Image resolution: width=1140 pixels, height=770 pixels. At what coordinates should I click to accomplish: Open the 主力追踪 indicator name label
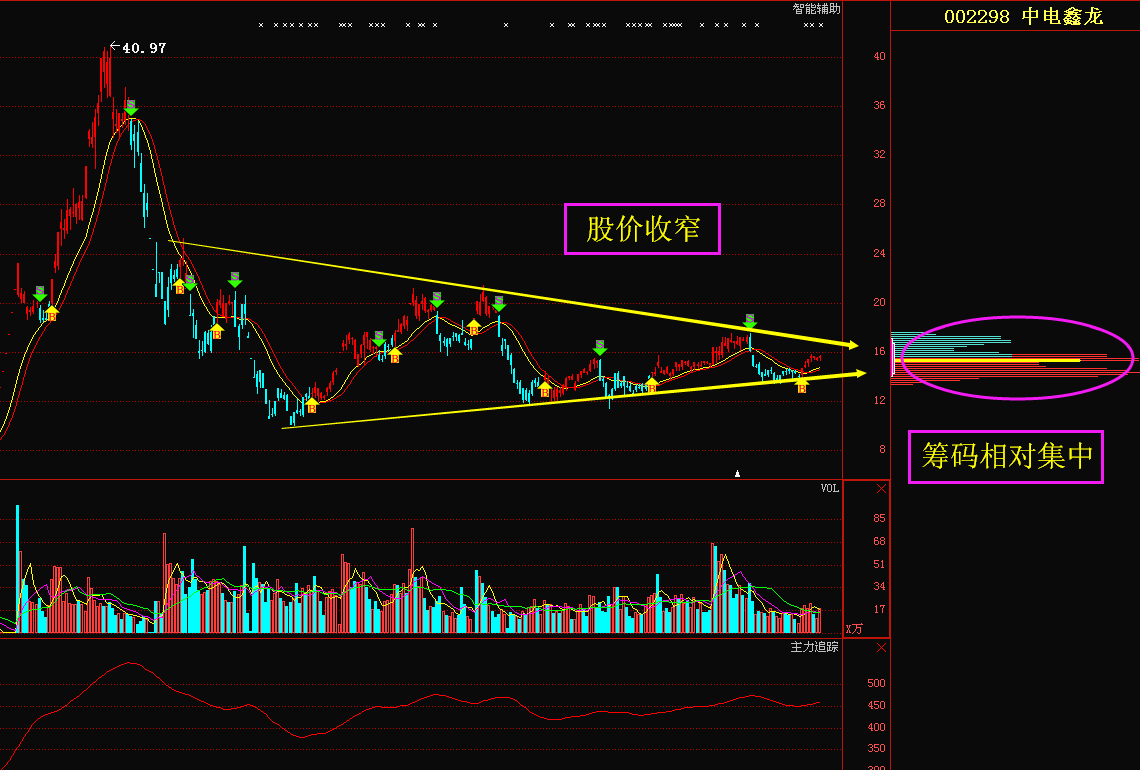[815, 648]
